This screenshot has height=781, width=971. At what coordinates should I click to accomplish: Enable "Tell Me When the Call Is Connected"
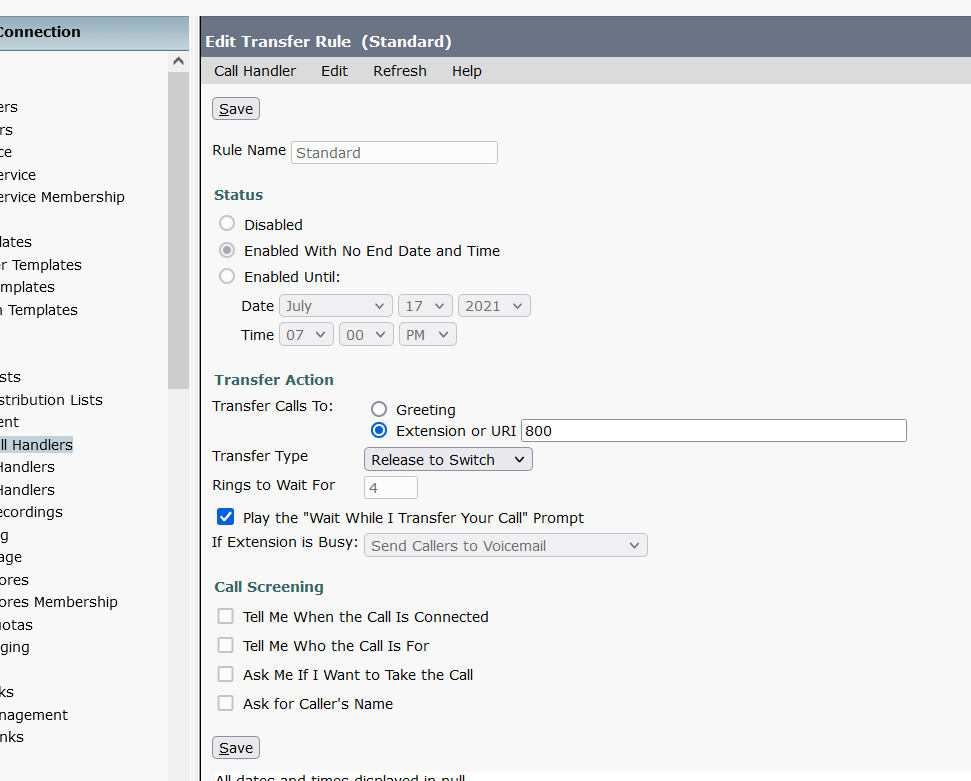click(225, 616)
